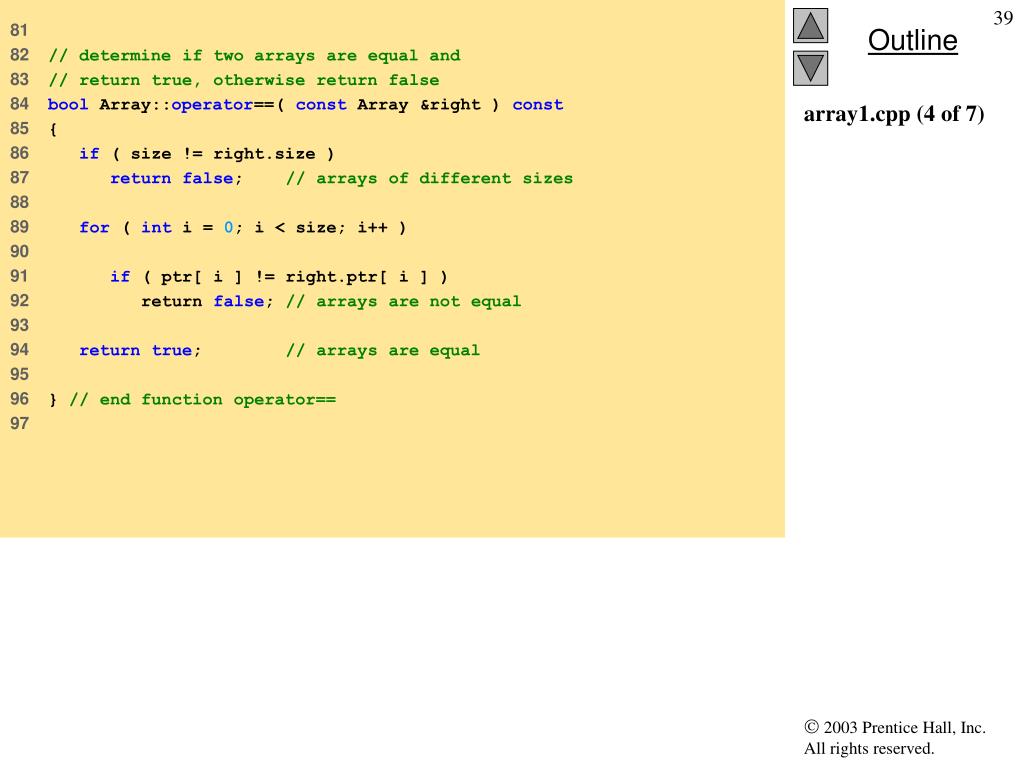Open the Outline link
The width and height of the screenshot is (1024, 768).
coord(912,40)
